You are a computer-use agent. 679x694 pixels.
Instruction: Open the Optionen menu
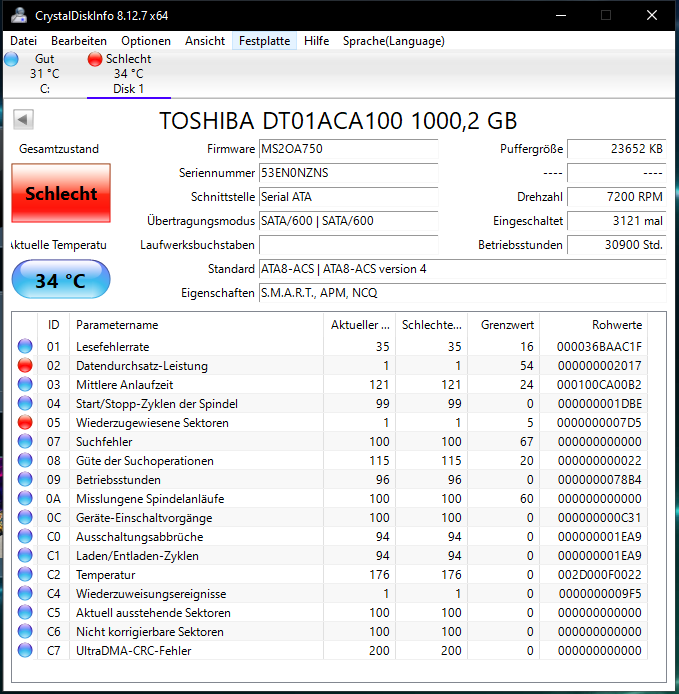tap(146, 41)
